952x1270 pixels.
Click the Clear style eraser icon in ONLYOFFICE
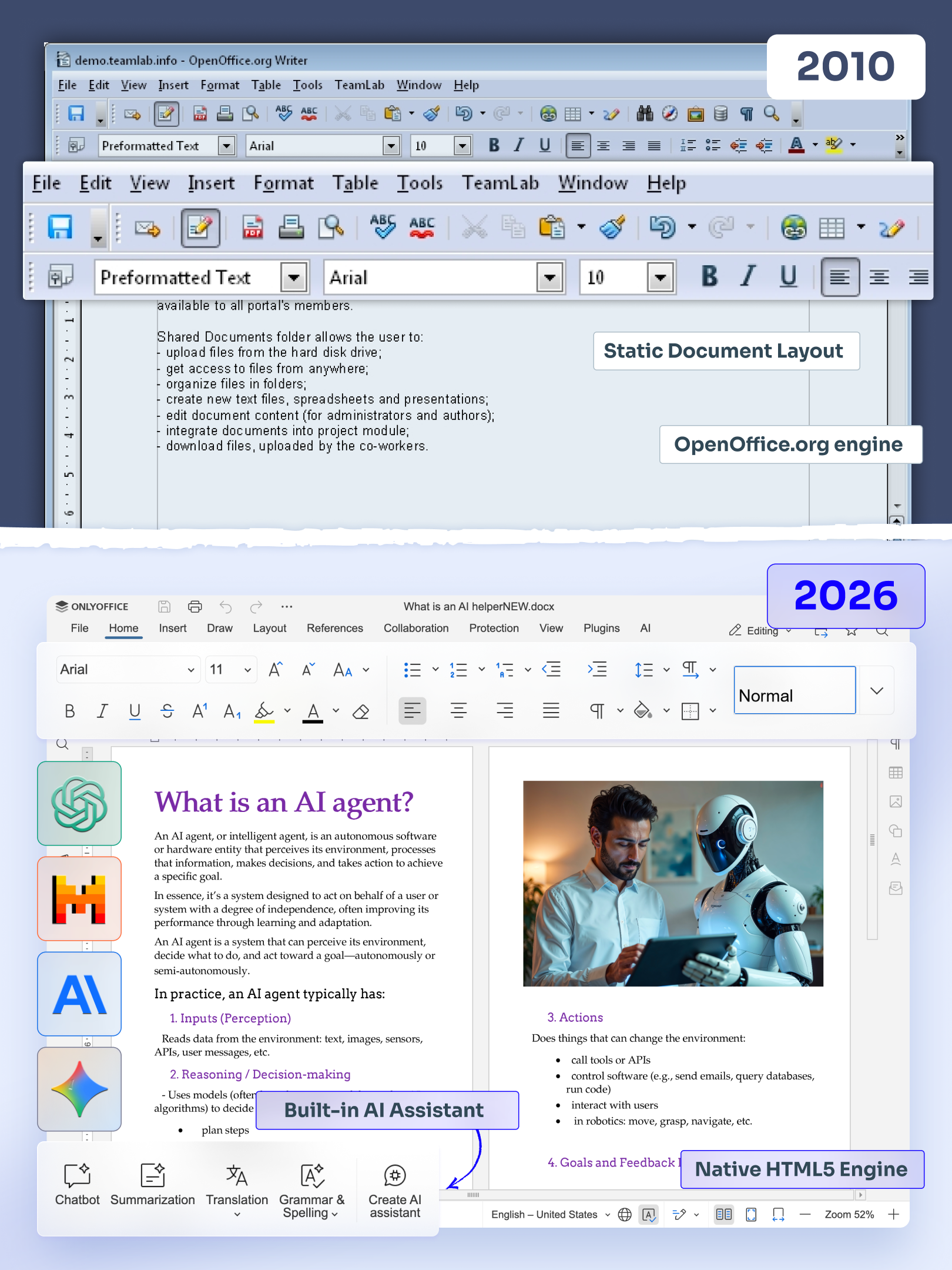[x=361, y=711]
